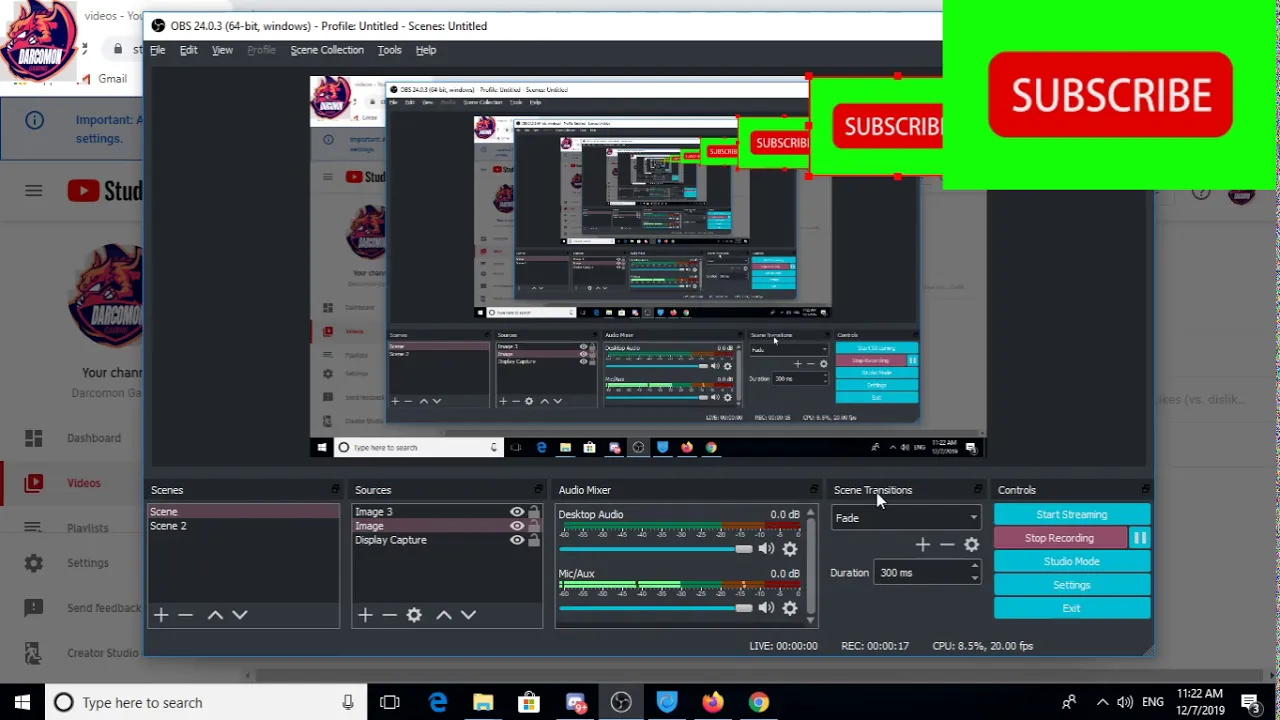This screenshot has height=720, width=1280.
Task: Remove the selected scene using minus icon
Action: pos(185,615)
